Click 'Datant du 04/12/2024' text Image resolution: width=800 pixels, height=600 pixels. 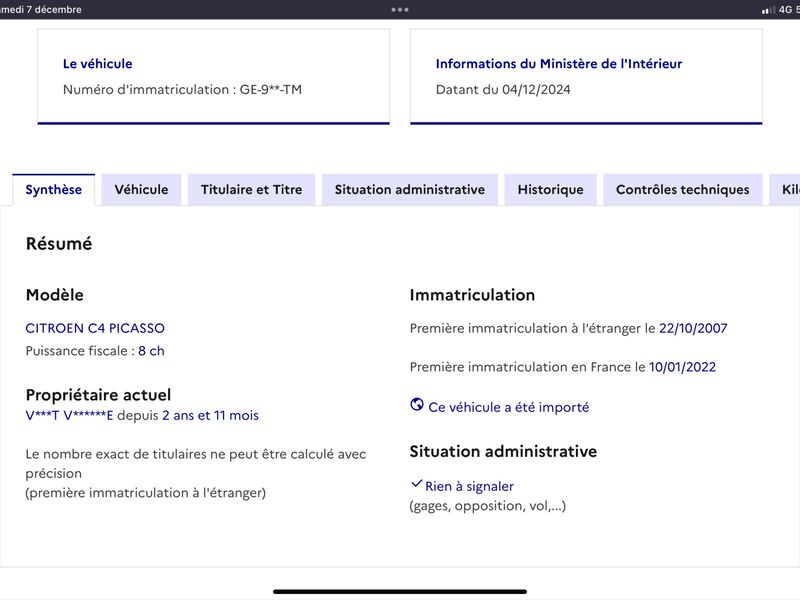[503, 90]
